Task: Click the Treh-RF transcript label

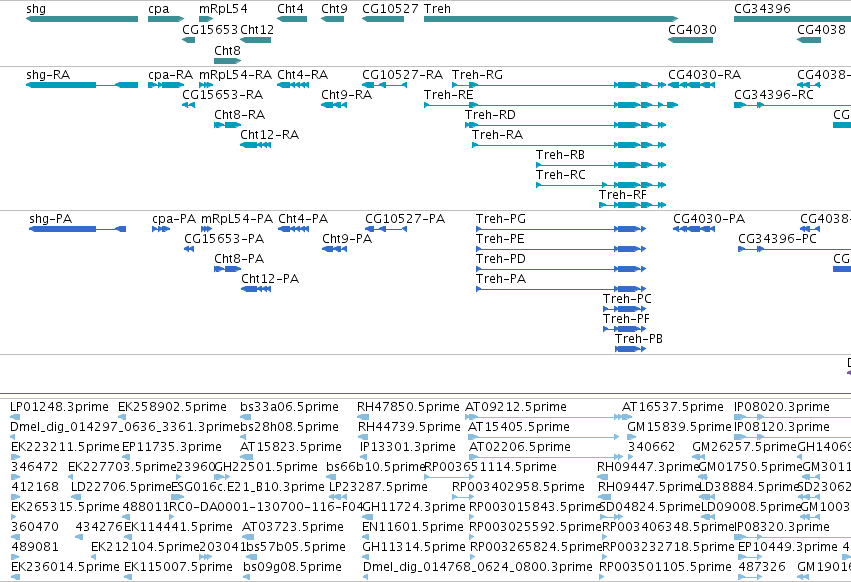Action: (623, 195)
